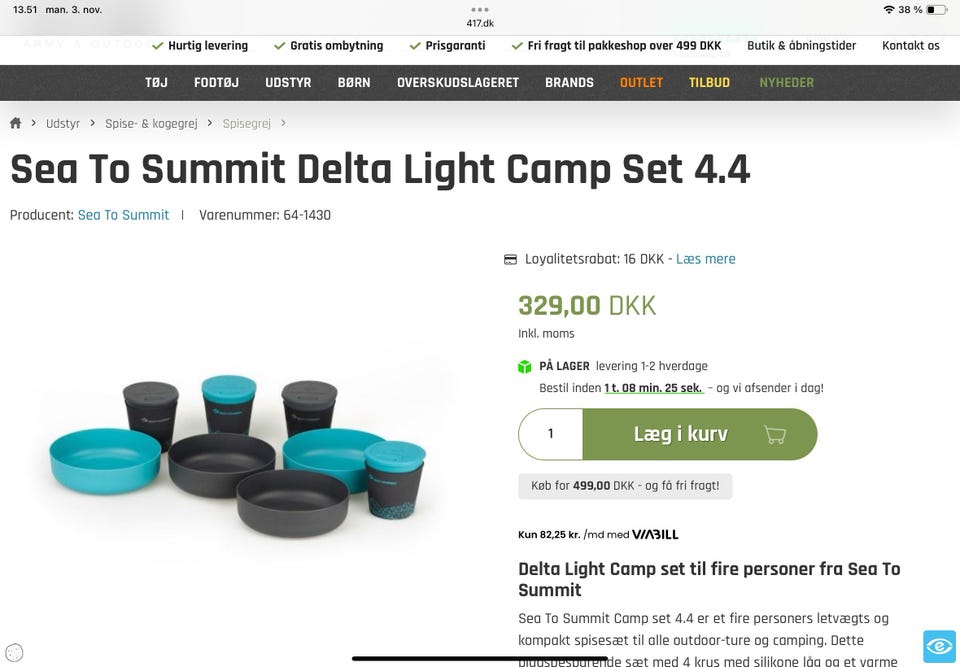This screenshot has height=667, width=960.
Task: Expand the Spisegrej breadcrumb chevron
Action: click(283, 123)
